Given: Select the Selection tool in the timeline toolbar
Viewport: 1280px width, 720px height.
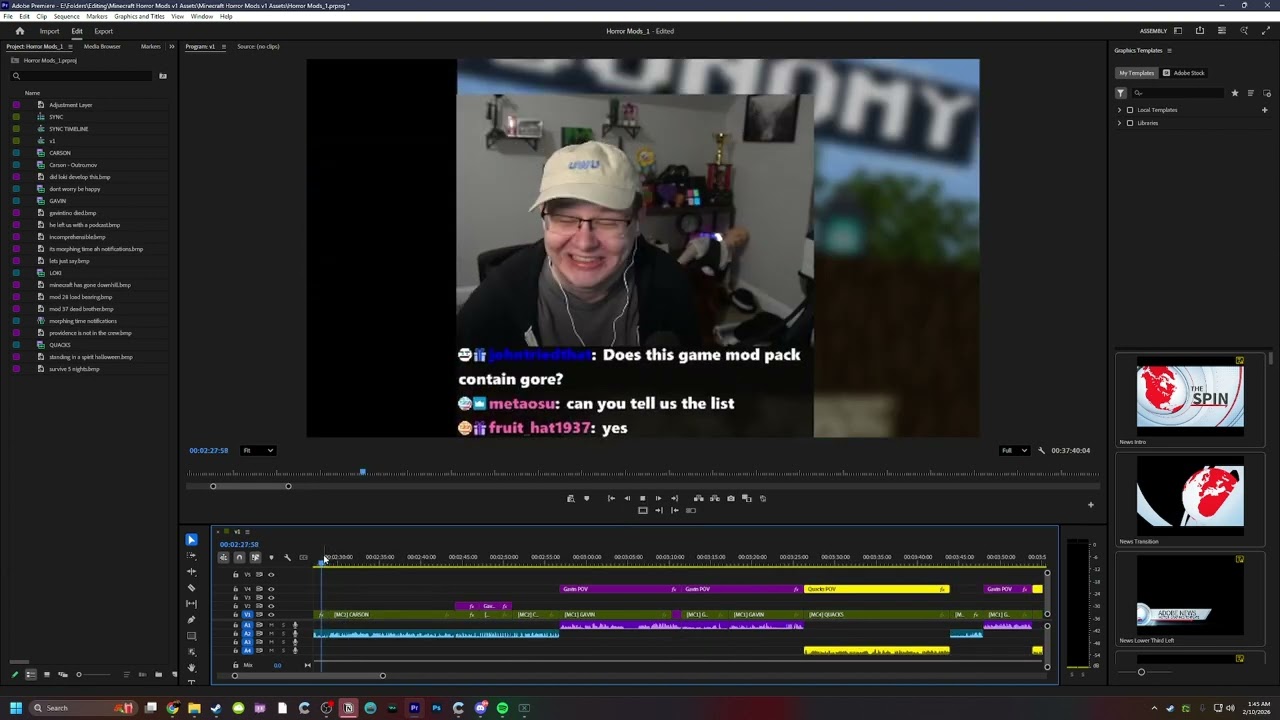Looking at the screenshot, I should pyautogui.click(x=191, y=540).
